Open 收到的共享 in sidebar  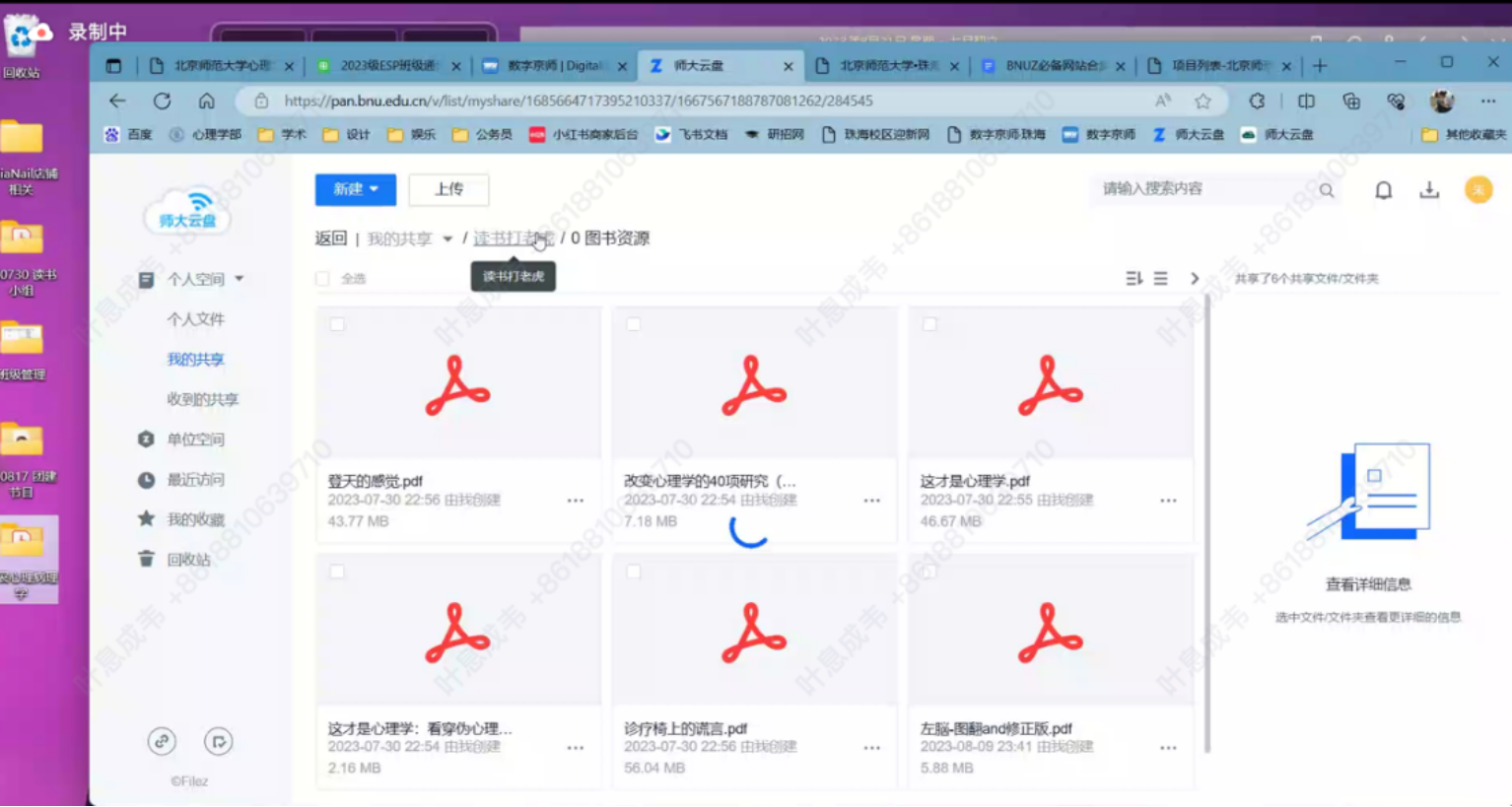click(x=202, y=399)
